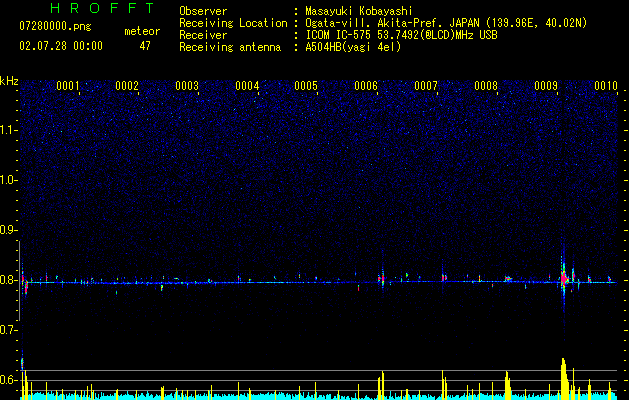The width and height of the screenshot is (629, 400).
Task: Click the Receiving antenna label
Action: pyautogui.click(x=230, y=47)
